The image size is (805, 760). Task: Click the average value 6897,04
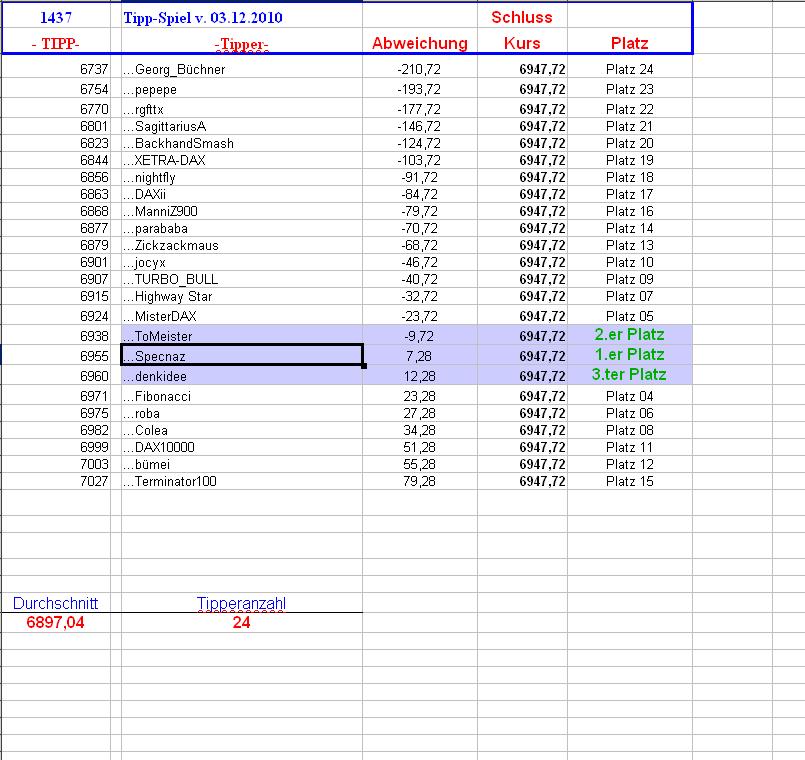pyautogui.click(x=55, y=622)
